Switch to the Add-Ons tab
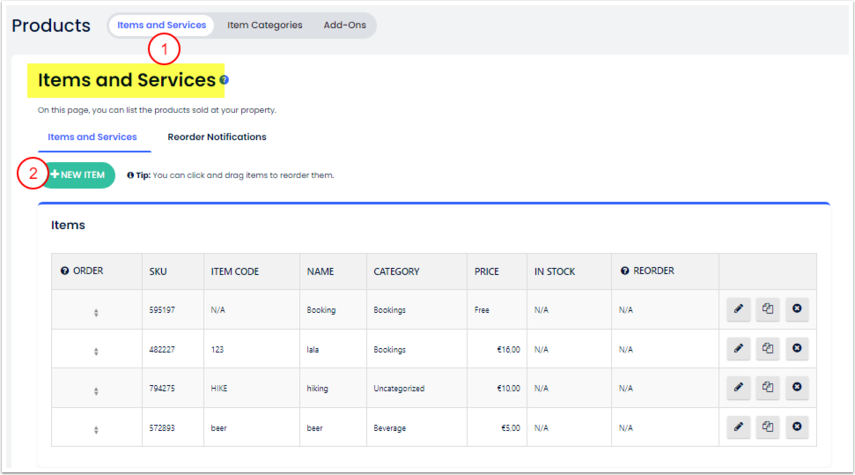The image size is (855, 475). coord(344,25)
